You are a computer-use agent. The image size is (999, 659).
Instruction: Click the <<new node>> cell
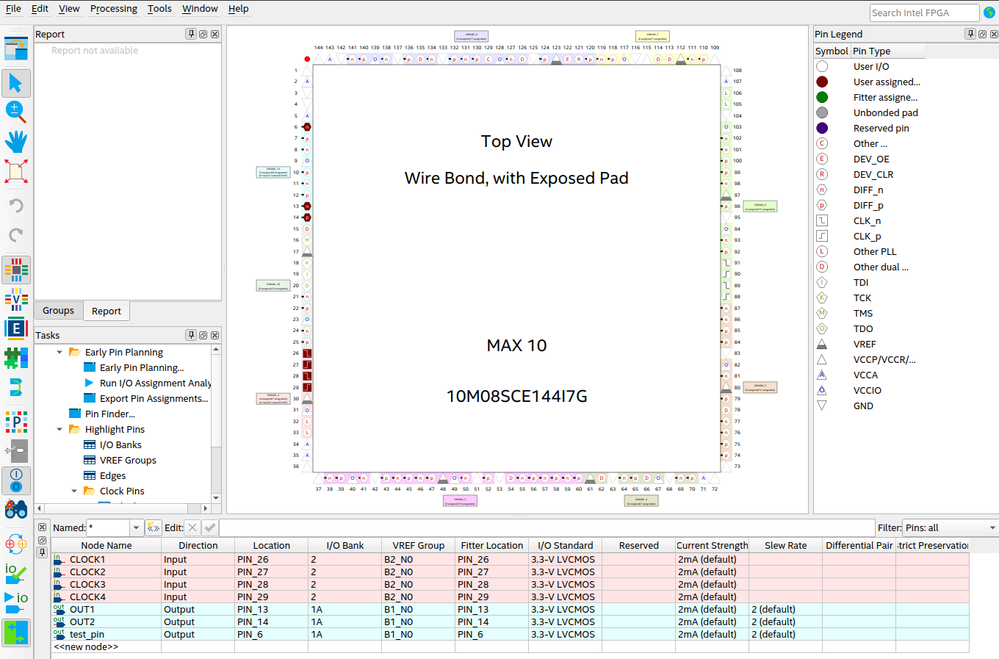(106, 647)
